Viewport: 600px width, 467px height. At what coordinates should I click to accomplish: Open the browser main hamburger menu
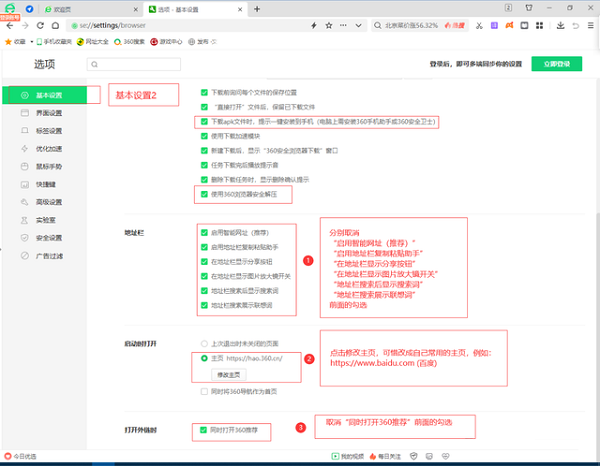coord(591,25)
